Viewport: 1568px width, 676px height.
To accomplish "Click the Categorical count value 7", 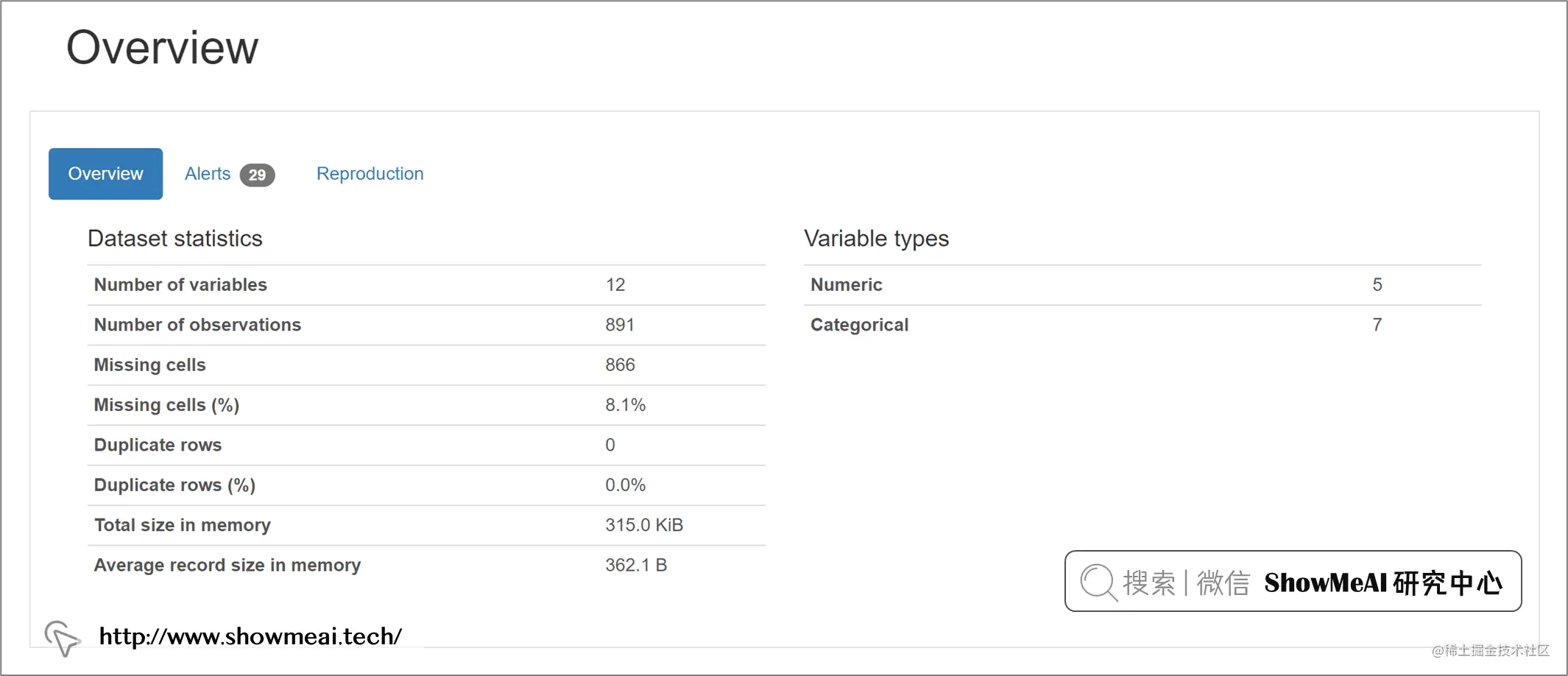I will (x=1377, y=325).
